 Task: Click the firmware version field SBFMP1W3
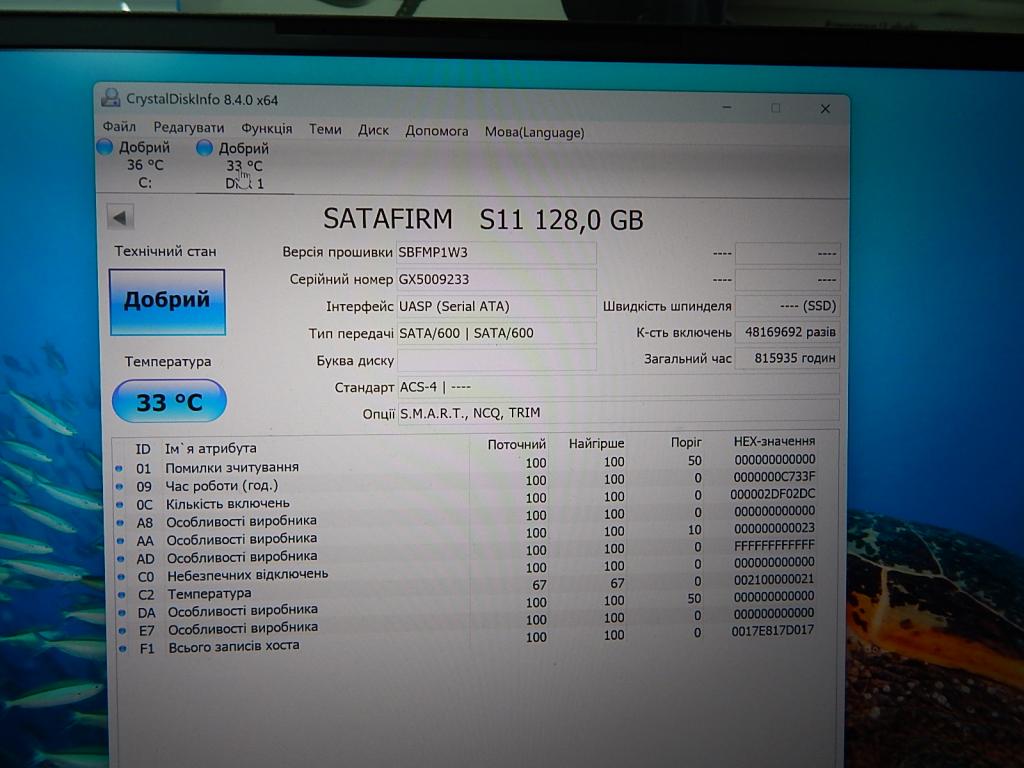click(x=496, y=253)
